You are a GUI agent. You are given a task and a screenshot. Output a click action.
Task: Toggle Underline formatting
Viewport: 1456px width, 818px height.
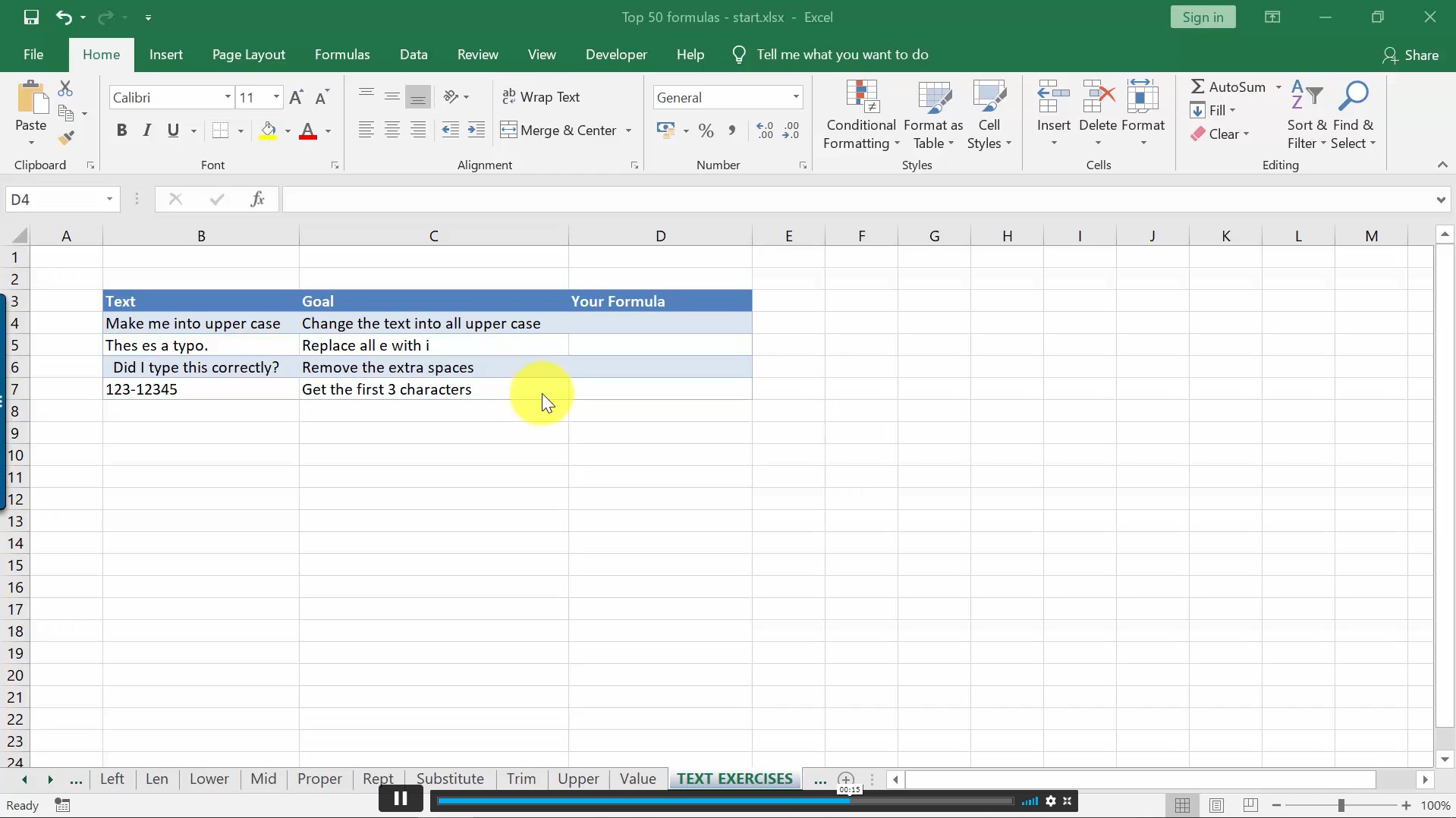[173, 131]
